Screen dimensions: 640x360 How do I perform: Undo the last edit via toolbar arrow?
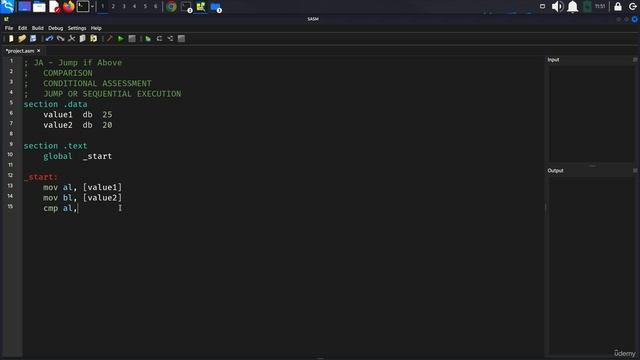tap(49, 39)
